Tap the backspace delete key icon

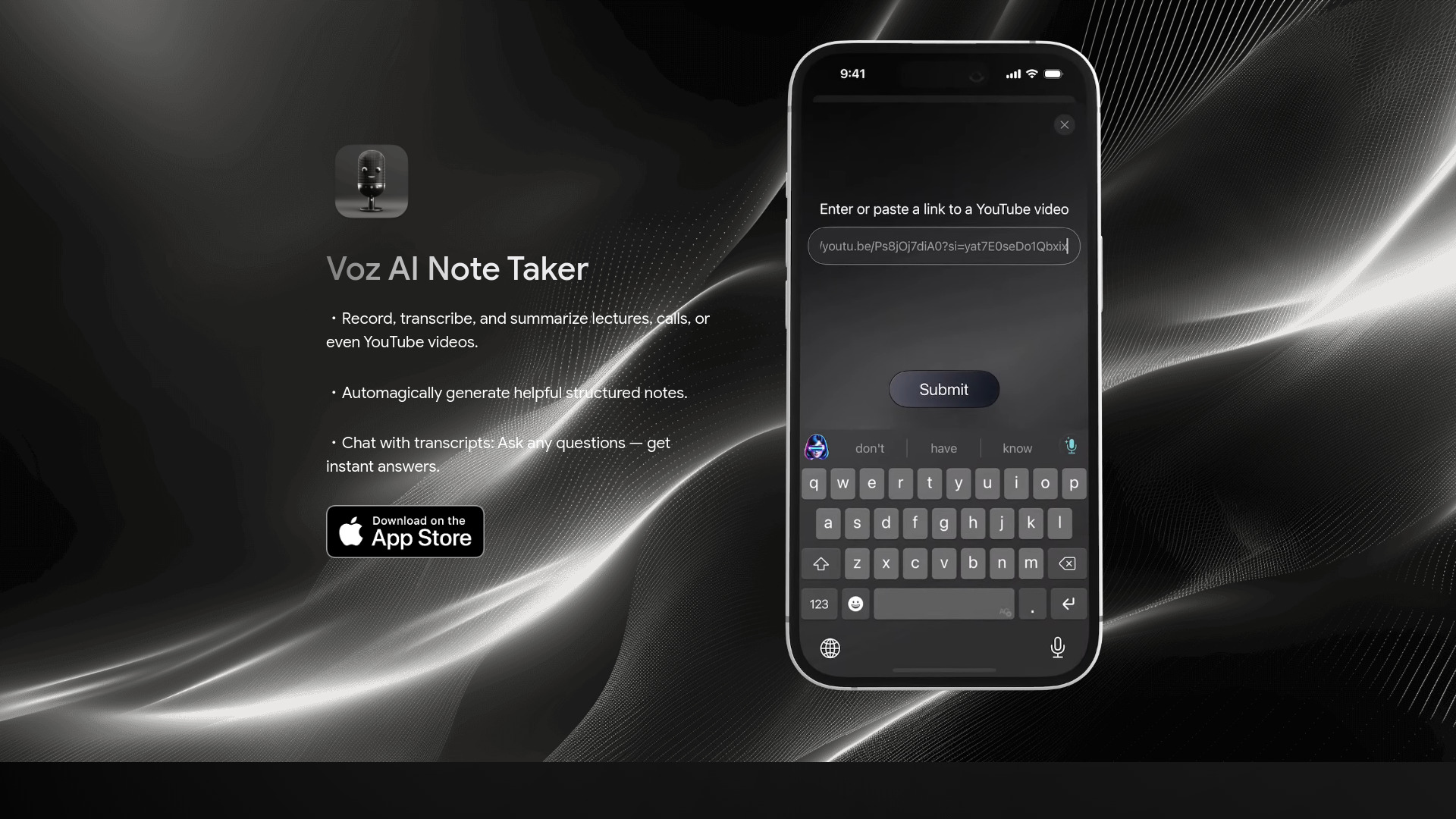(1066, 563)
